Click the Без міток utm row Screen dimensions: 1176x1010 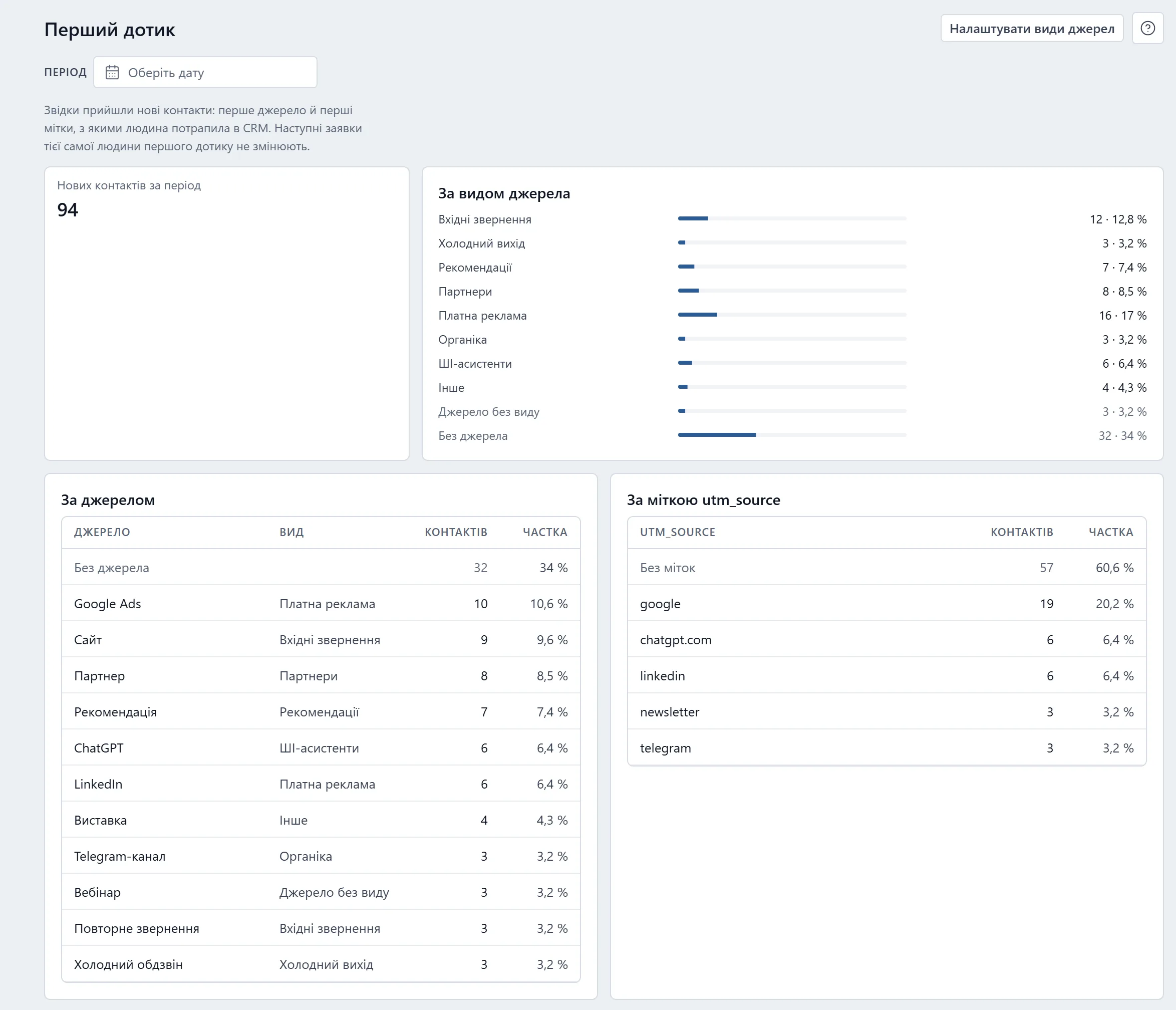(x=887, y=568)
